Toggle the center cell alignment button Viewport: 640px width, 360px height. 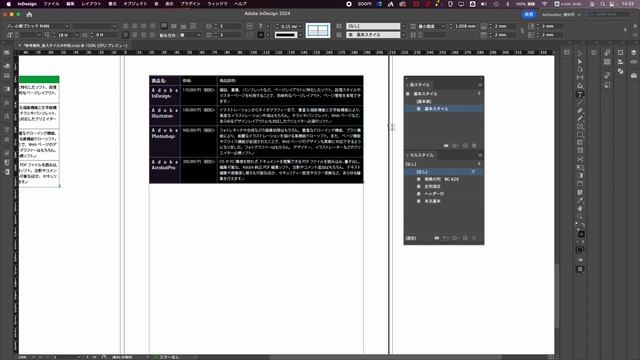(173, 26)
